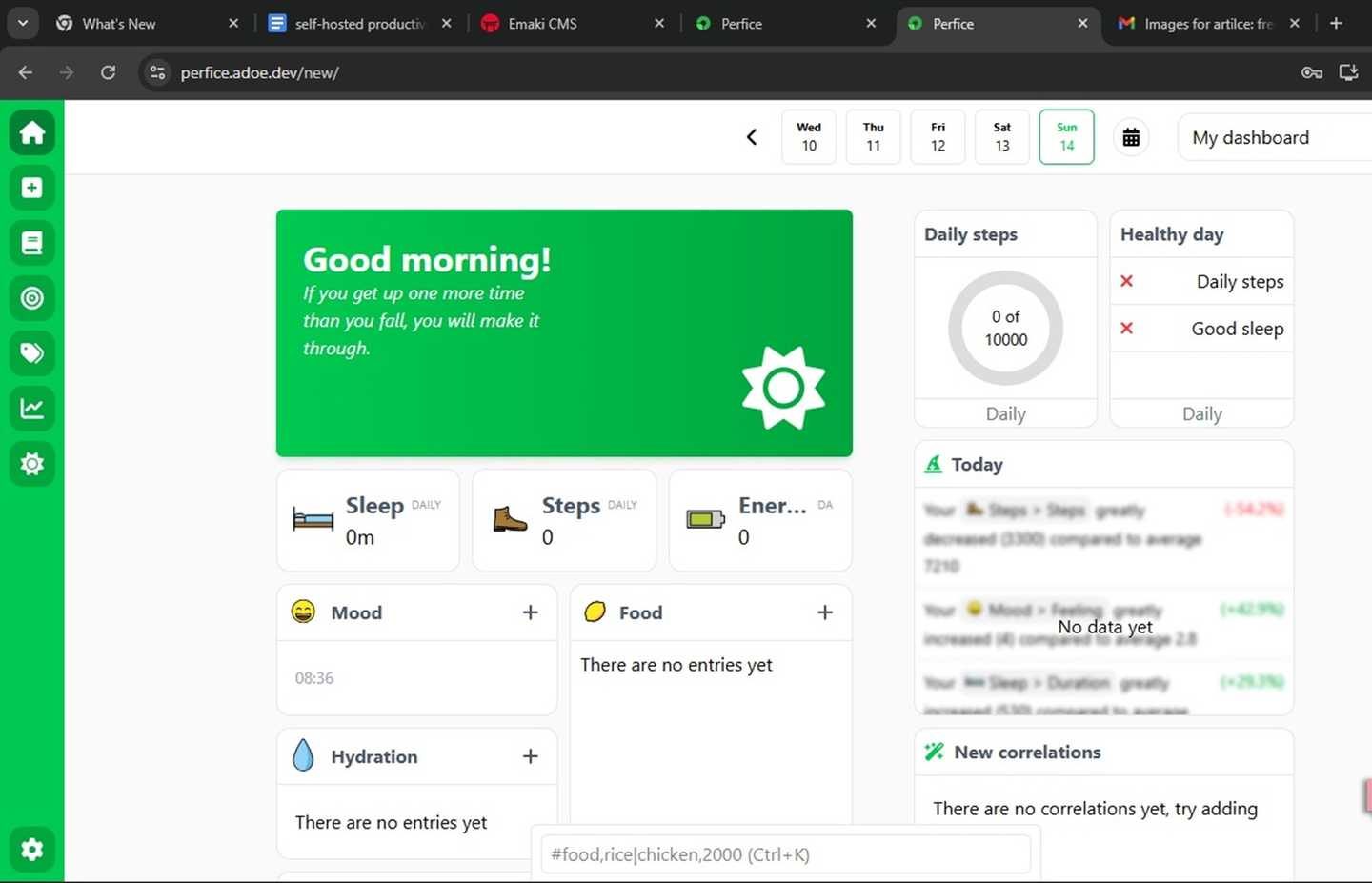This screenshot has width=1372, height=883.
Task: Open the Analytics chart icon in sidebar
Action: [31, 408]
